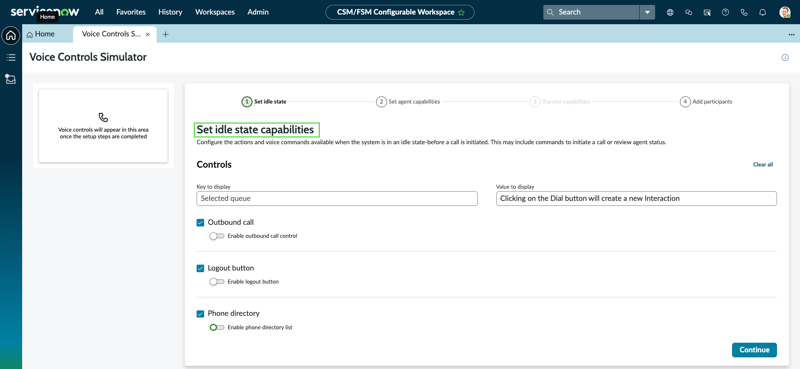Open the search options dropdown arrow

point(647,12)
